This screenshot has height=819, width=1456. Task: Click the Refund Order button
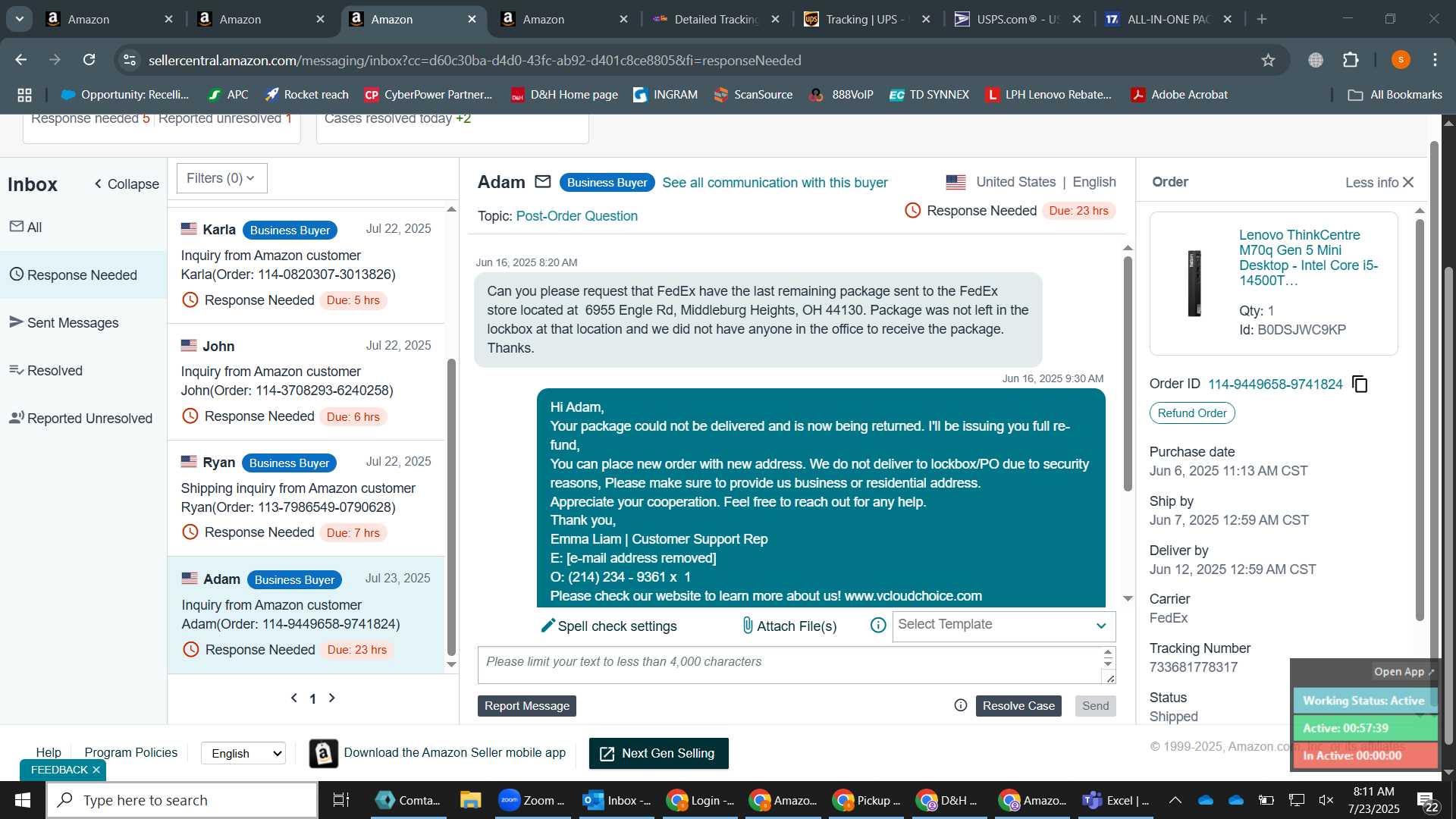(x=1192, y=413)
